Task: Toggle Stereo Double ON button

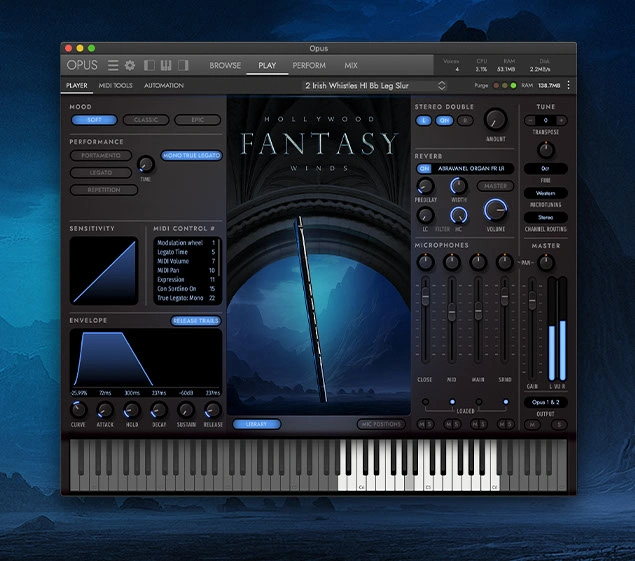Action: (444, 120)
